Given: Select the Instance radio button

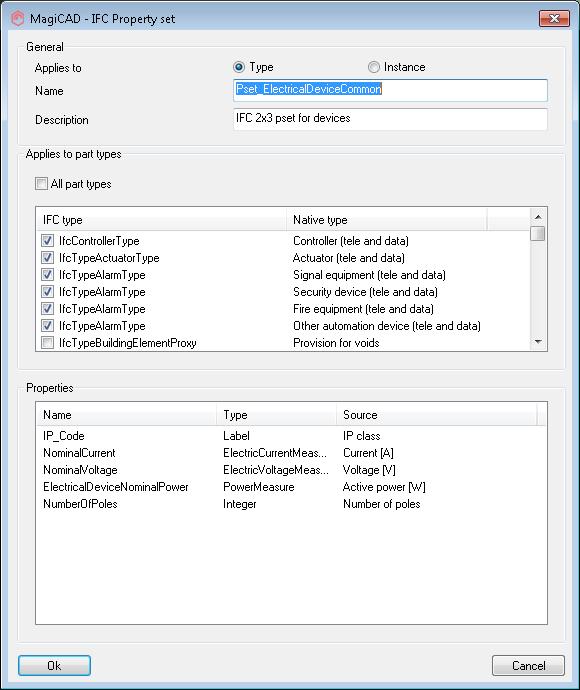Looking at the screenshot, I should click(x=374, y=67).
